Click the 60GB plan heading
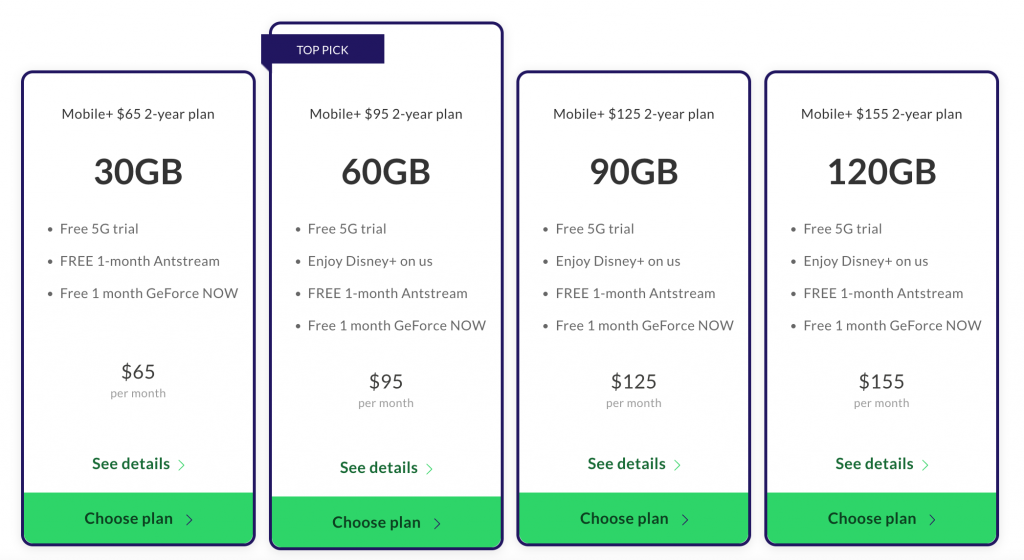 pos(386,172)
